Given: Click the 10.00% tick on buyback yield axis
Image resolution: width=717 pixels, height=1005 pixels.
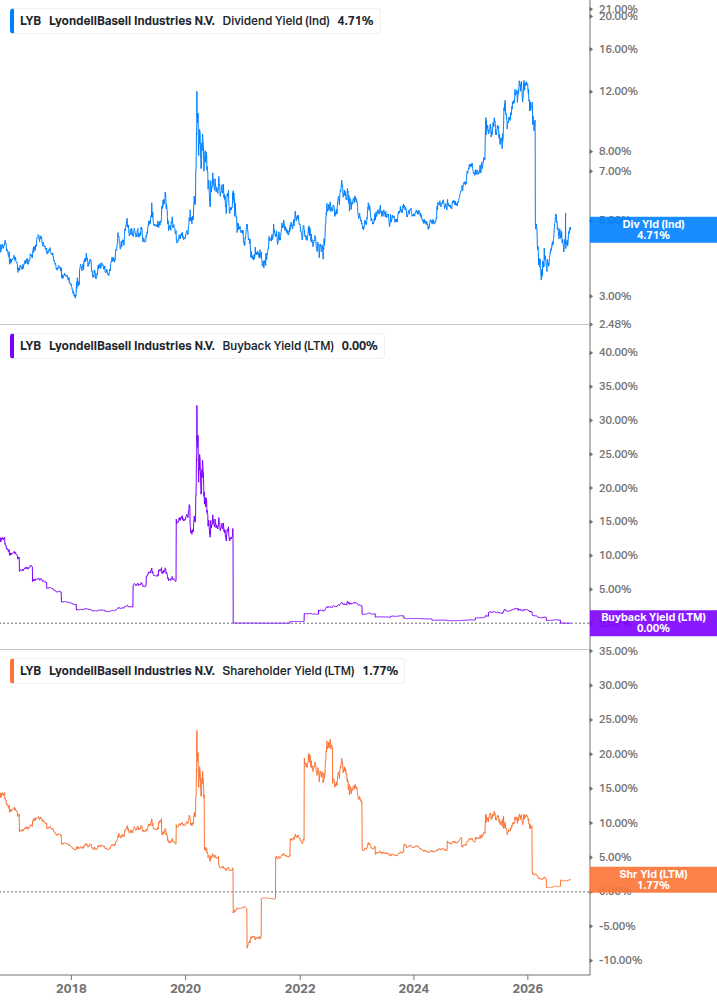Looking at the screenshot, I should (x=618, y=555).
